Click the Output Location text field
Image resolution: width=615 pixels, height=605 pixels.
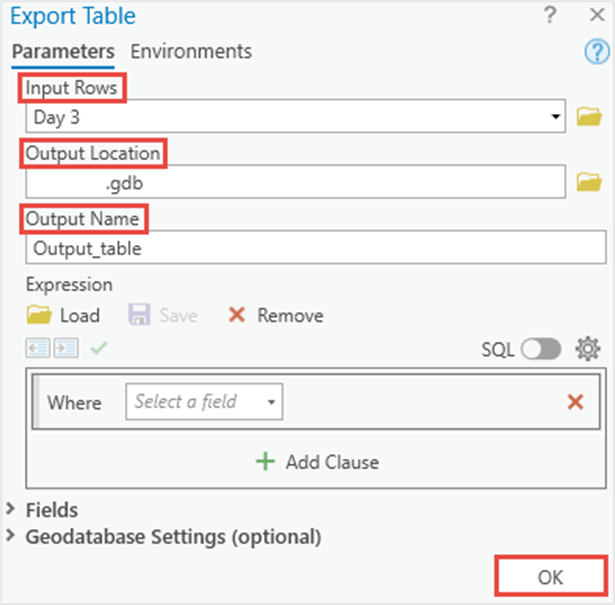[297, 183]
